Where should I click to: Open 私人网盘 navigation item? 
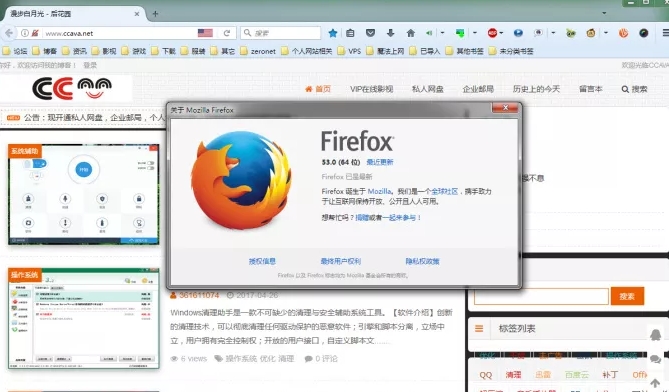point(428,89)
